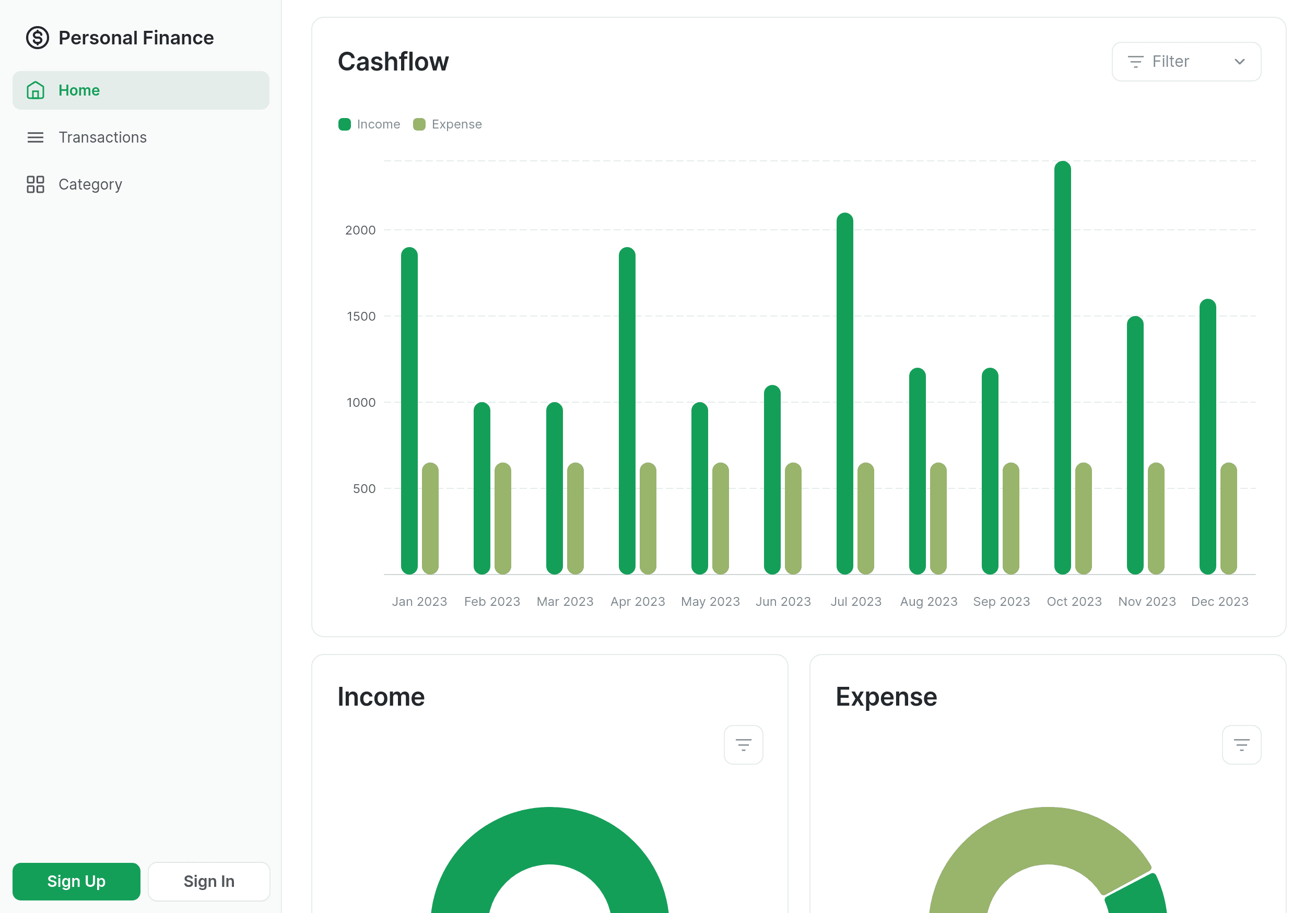Click the Sign In button
The image size is (1316, 913).
209,881
